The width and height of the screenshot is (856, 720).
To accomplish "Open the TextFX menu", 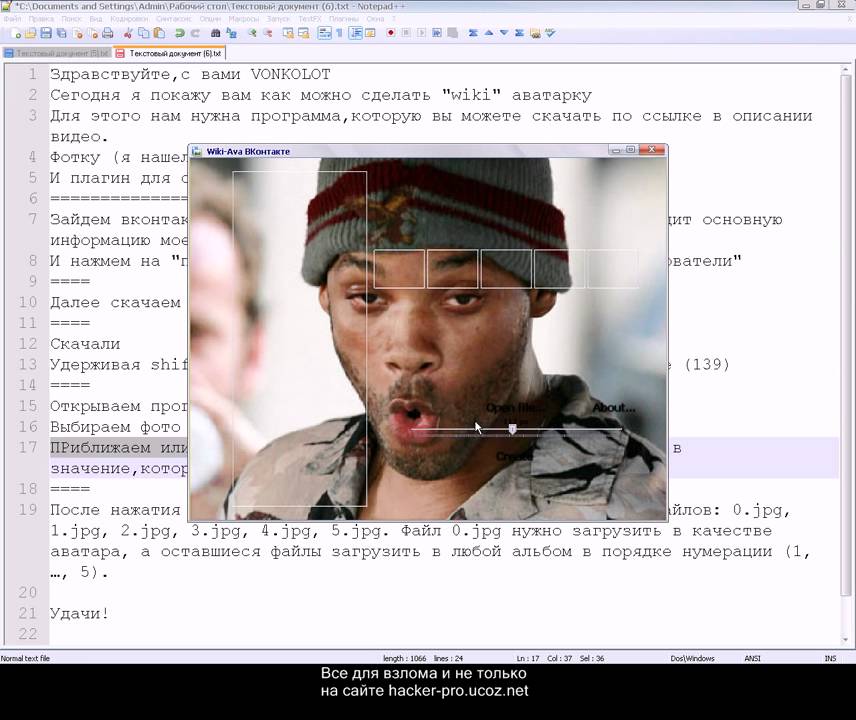I will point(310,19).
